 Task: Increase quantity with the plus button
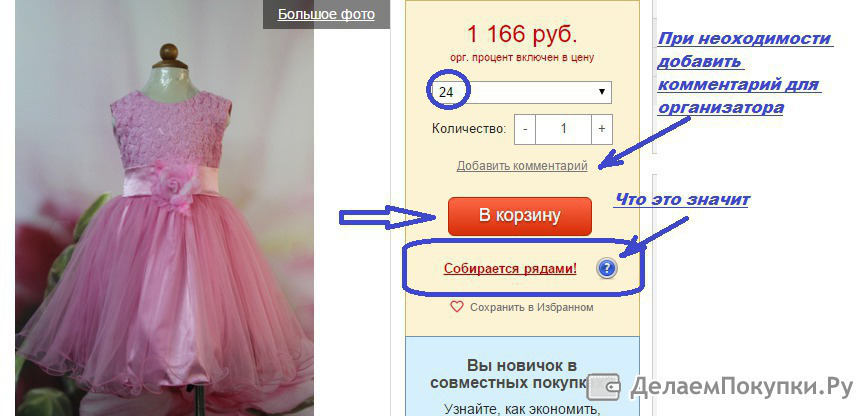point(602,129)
